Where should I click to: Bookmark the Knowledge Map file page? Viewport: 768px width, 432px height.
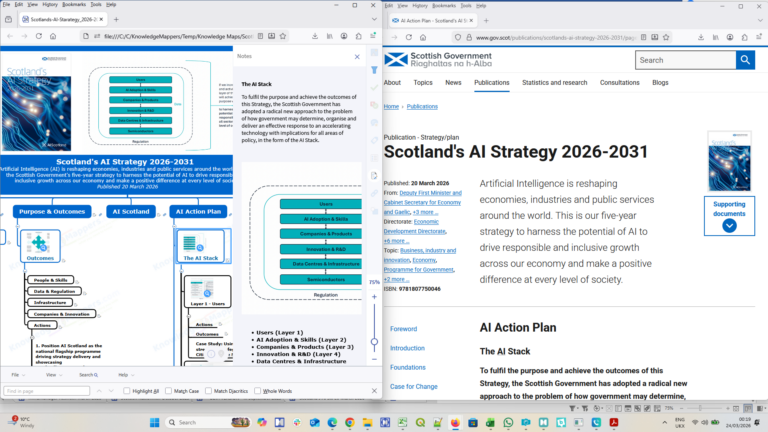click(283, 36)
